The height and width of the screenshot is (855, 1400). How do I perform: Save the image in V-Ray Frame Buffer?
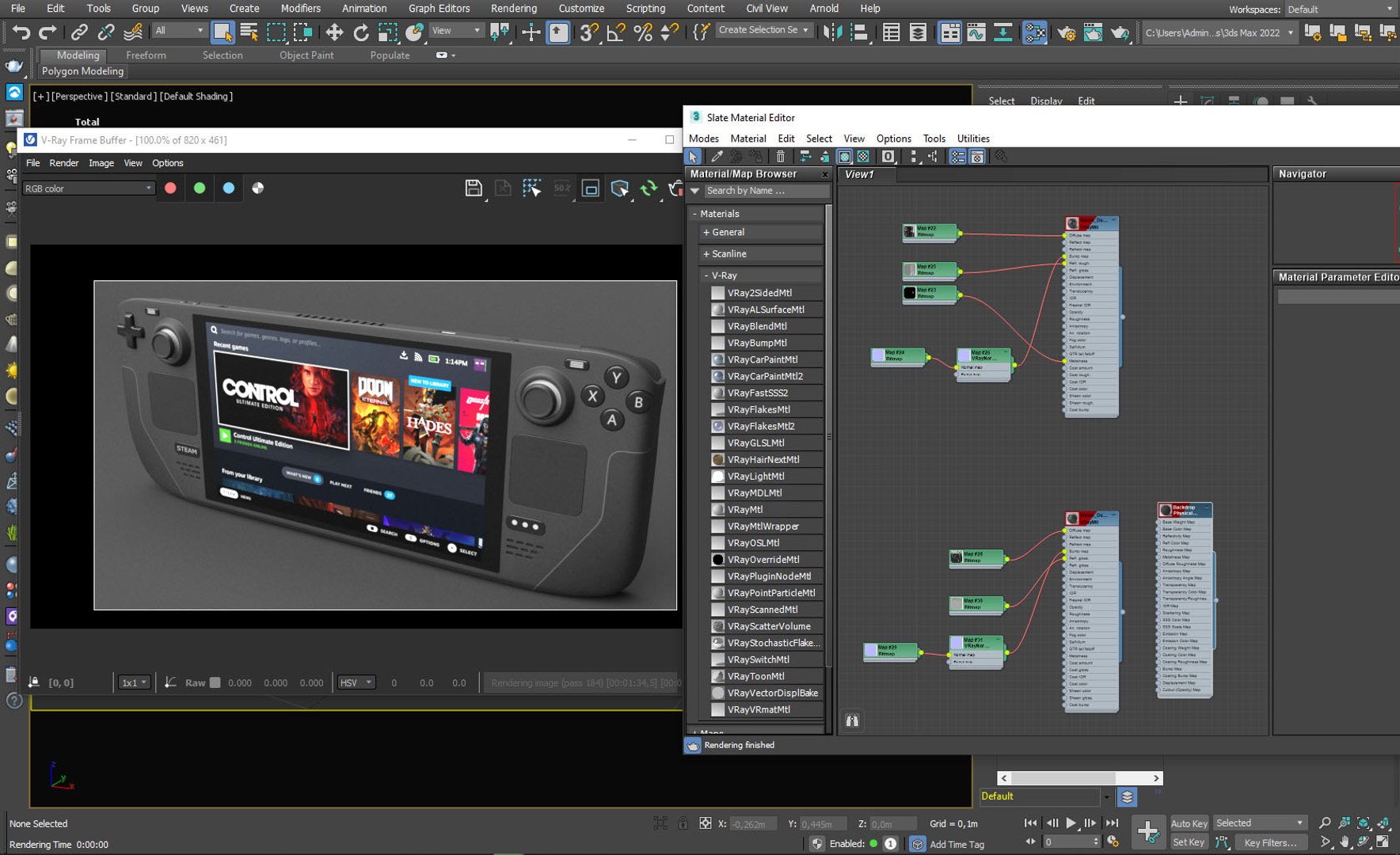(474, 188)
